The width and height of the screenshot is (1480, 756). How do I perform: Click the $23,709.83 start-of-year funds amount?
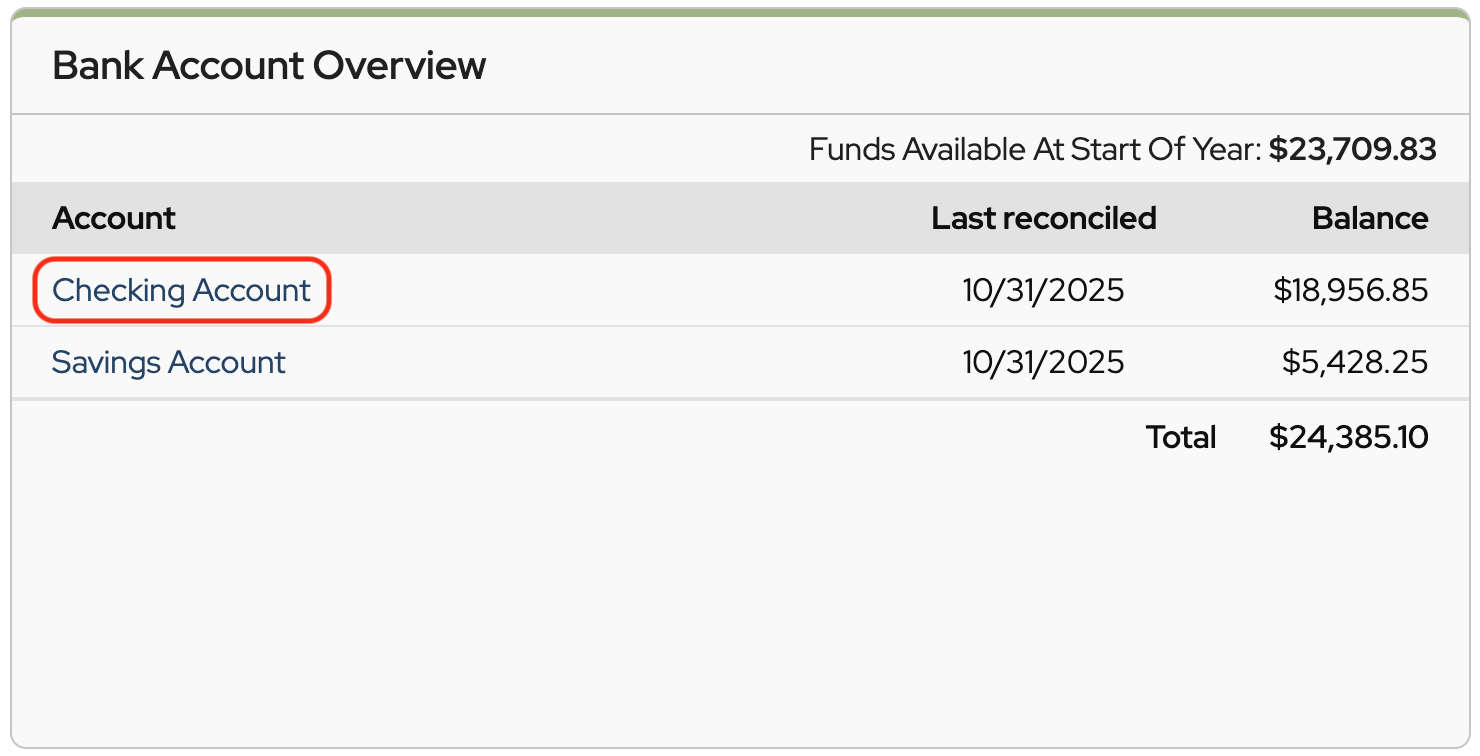(1352, 150)
